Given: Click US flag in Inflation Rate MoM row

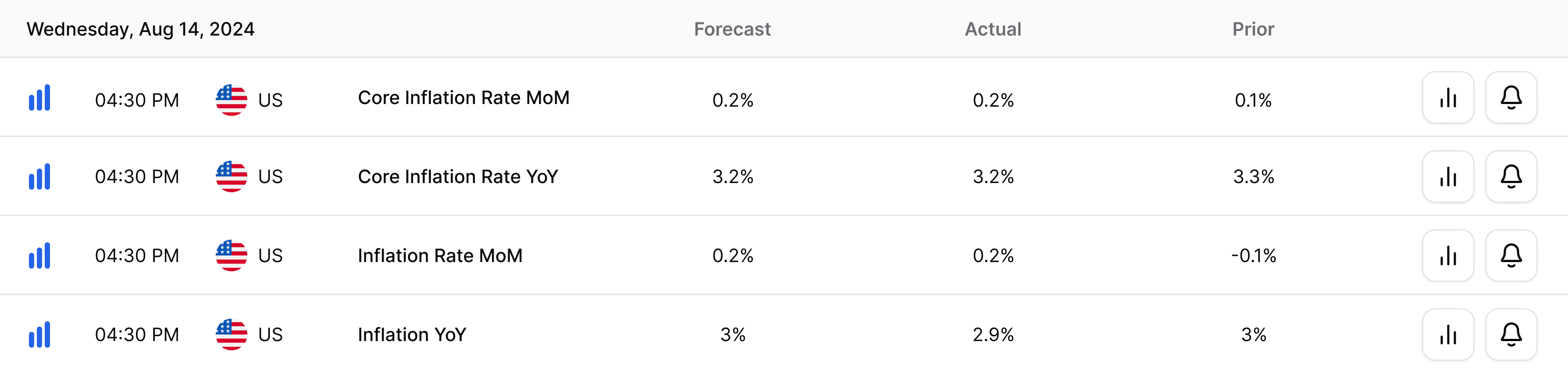Looking at the screenshot, I should tap(232, 255).
